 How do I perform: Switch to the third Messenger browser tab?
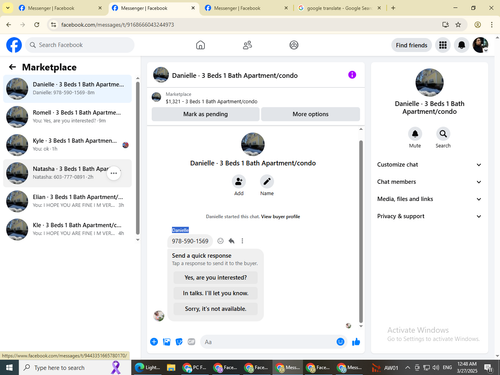point(246,8)
